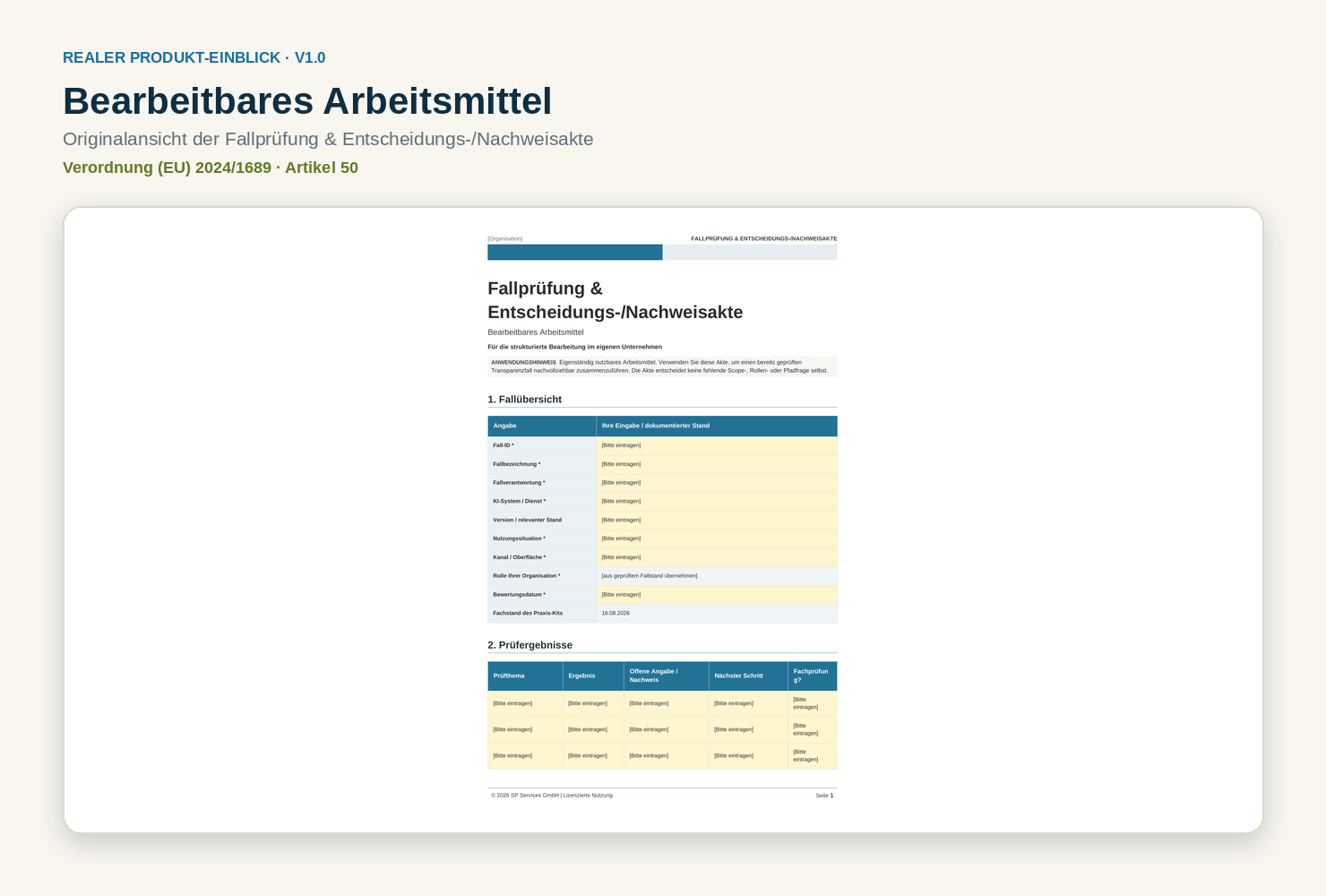Click the 'Ihre Eingabe / dokumentierter Stand' column header

point(717,426)
